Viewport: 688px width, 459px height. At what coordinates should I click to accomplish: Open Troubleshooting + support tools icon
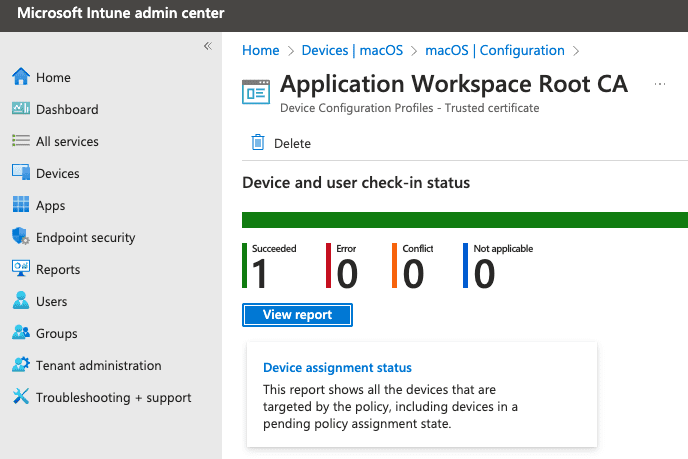[x=20, y=397]
